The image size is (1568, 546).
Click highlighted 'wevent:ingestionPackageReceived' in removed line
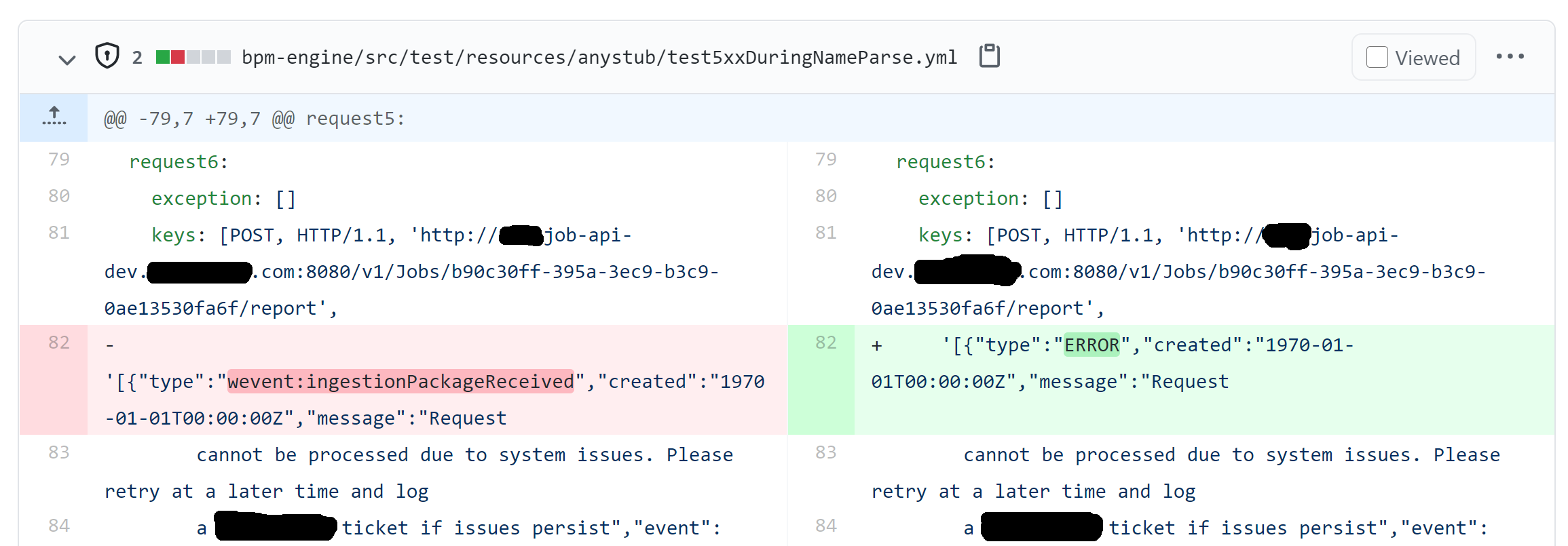coord(401,382)
